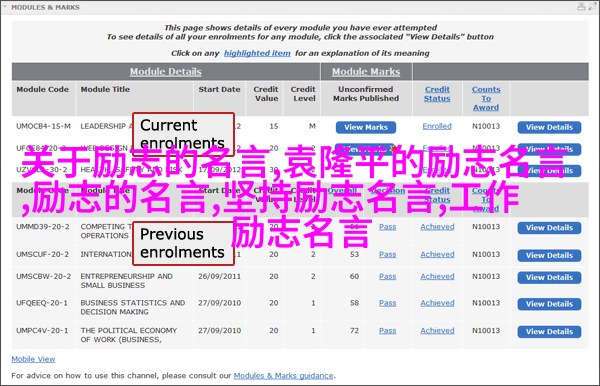Viewport: 600px width, 386px height.
Task: Click the Enrolled link for UMOCB4-15-M
Action: coord(437,126)
